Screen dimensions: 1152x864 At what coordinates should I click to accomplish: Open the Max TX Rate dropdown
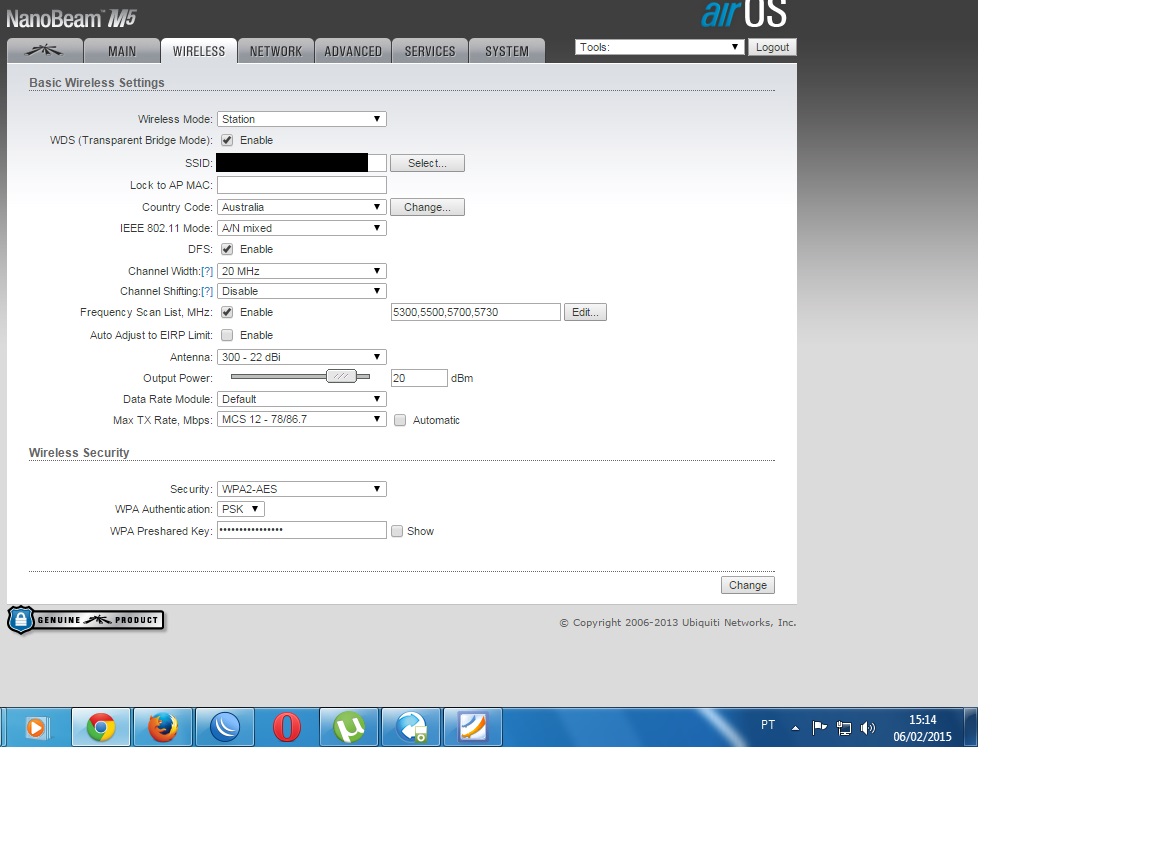(301, 420)
